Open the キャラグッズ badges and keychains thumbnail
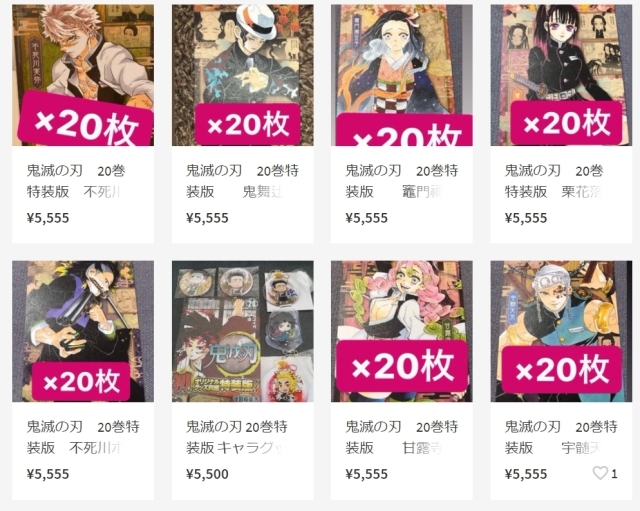Viewport: 640px width, 511px height. (x=242, y=331)
